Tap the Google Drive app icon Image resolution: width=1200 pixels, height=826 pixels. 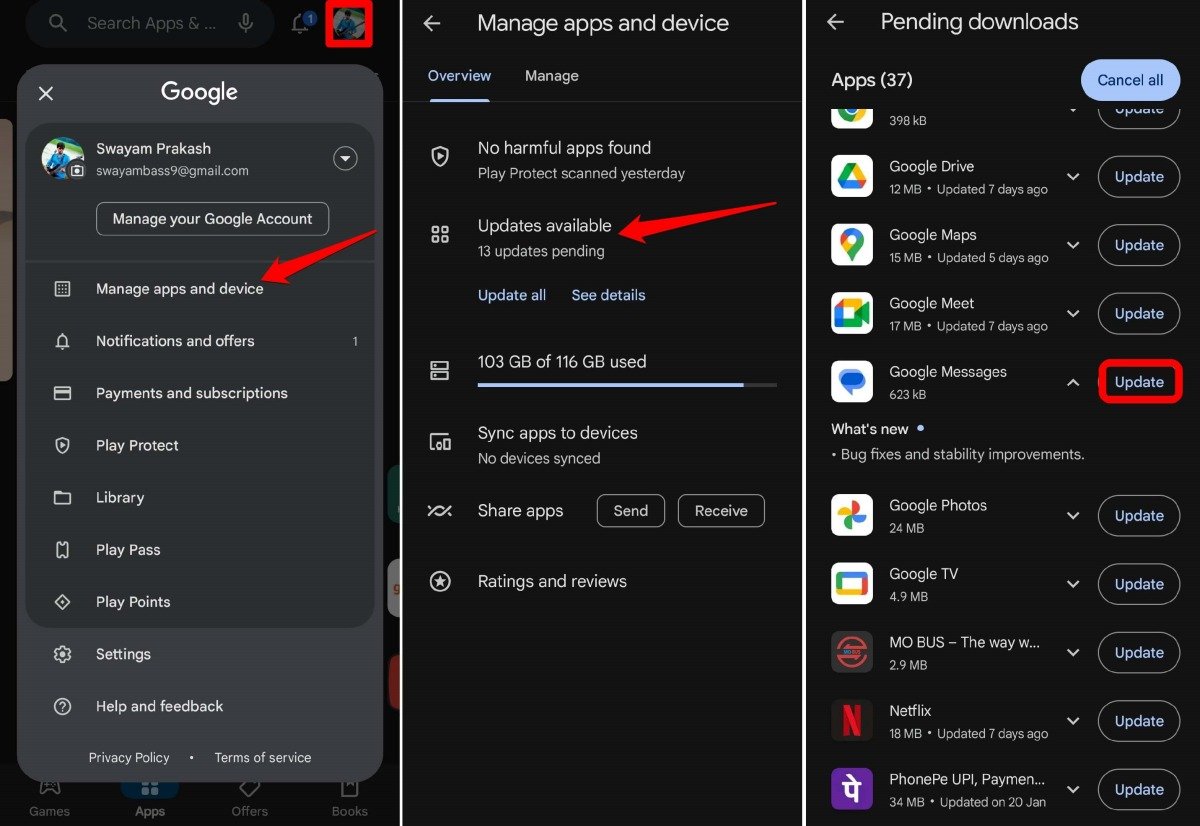point(851,176)
